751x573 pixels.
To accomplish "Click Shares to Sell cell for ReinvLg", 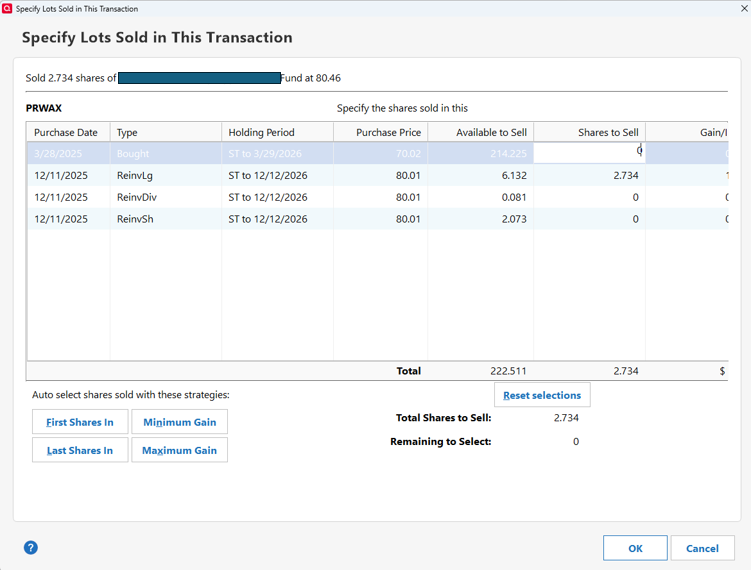I will pos(589,175).
